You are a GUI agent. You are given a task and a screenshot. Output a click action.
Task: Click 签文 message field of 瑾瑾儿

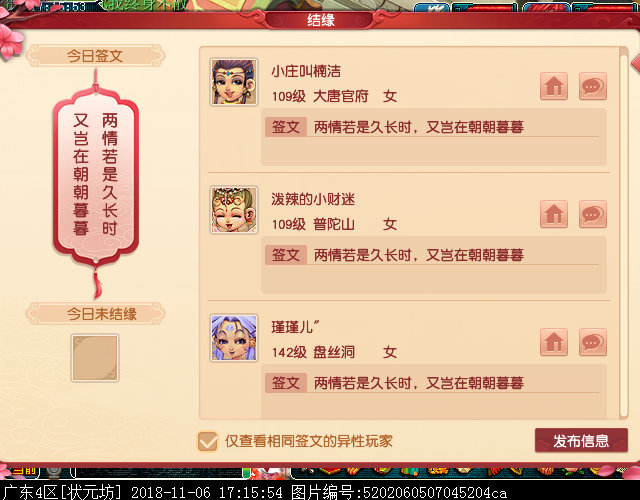coord(434,392)
